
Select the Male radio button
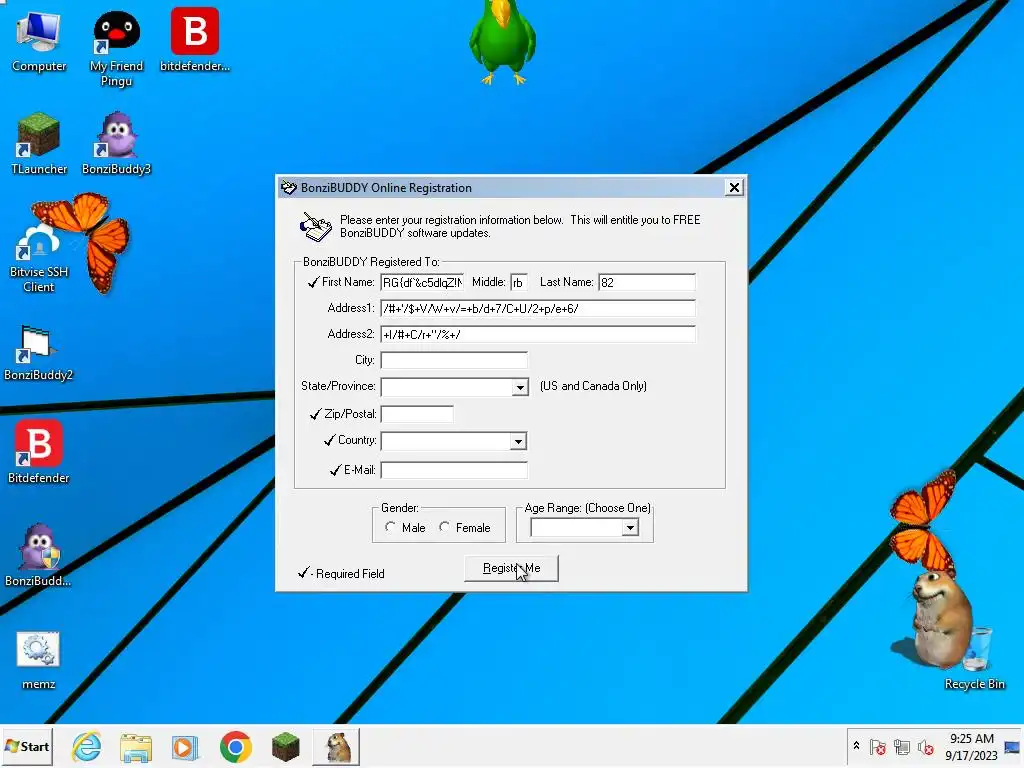(390, 526)
